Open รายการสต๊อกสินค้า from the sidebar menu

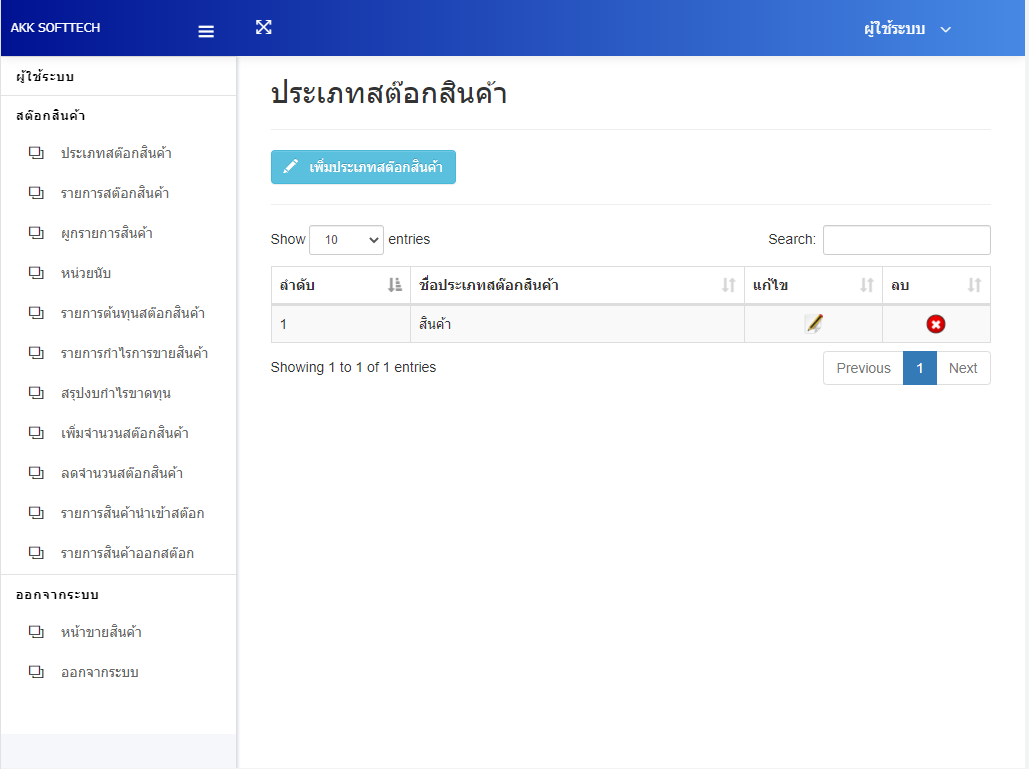point(115,193)
